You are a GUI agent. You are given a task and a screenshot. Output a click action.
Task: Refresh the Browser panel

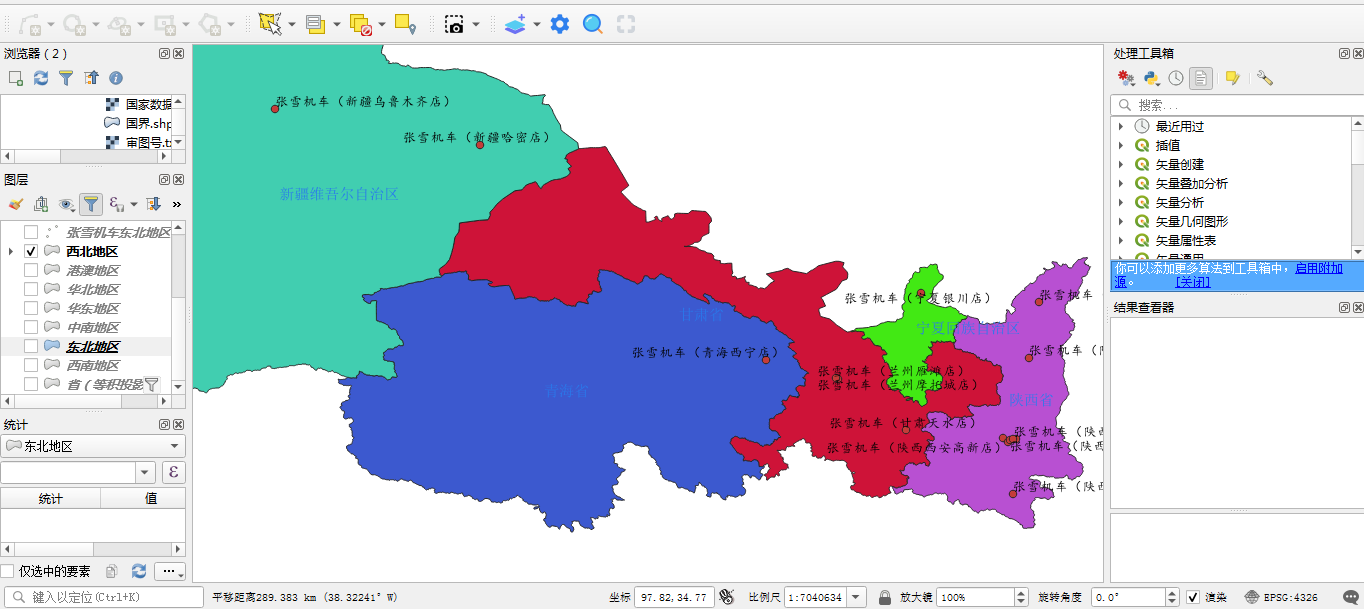coord(41,77)
